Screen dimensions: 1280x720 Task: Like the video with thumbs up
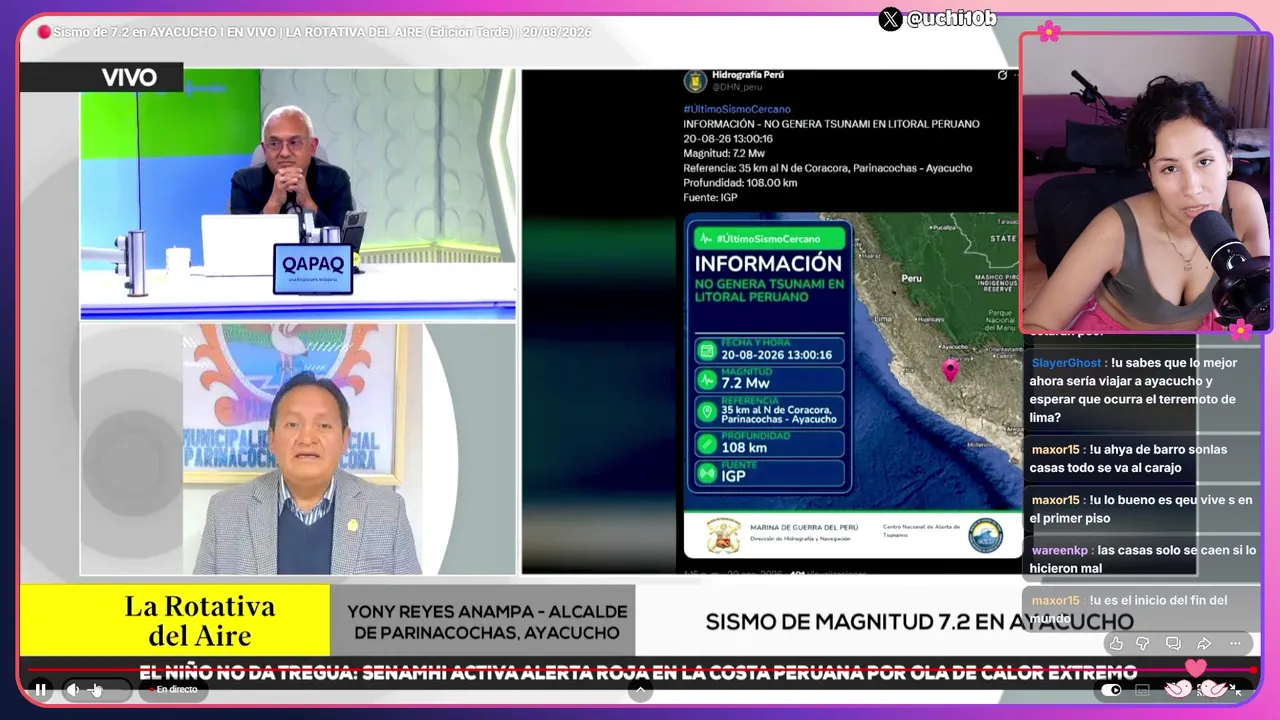pos(1116,643)
